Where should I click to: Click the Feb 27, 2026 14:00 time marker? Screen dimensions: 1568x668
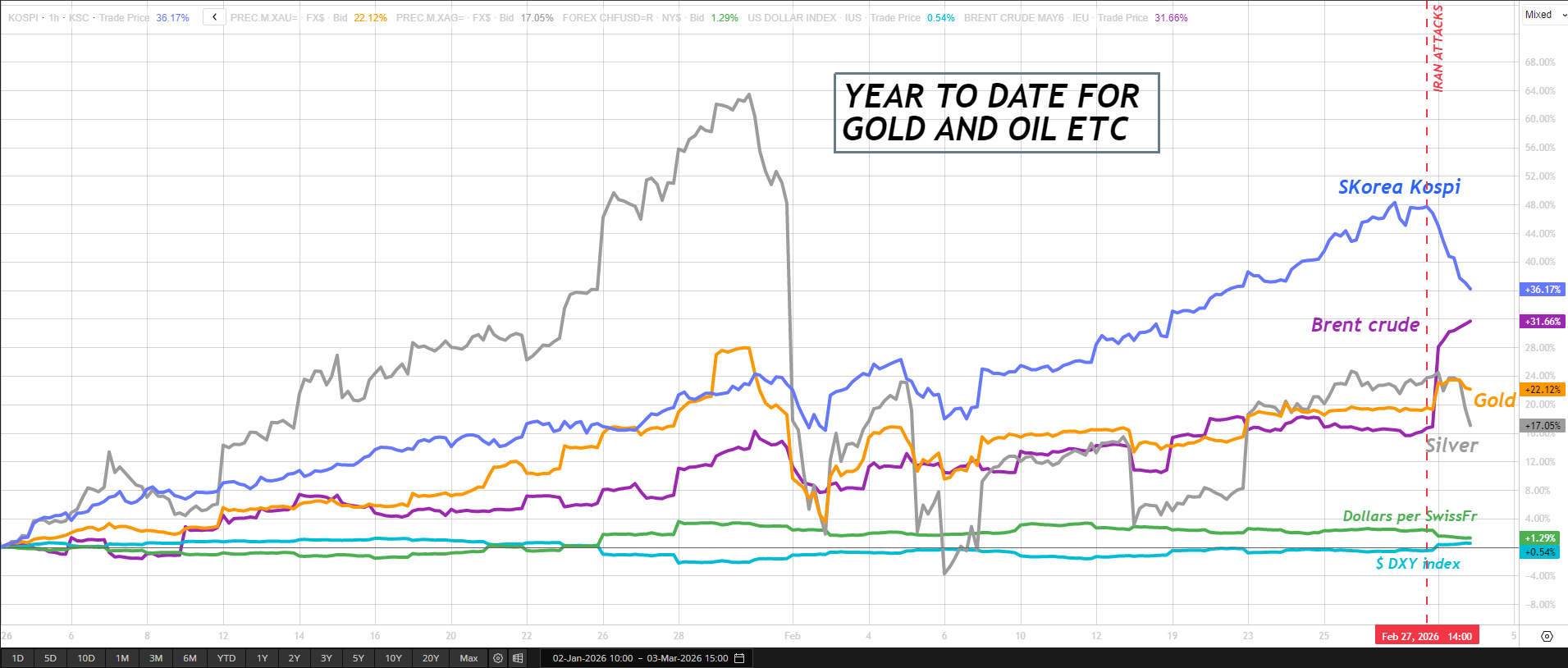pos(1426,636)
